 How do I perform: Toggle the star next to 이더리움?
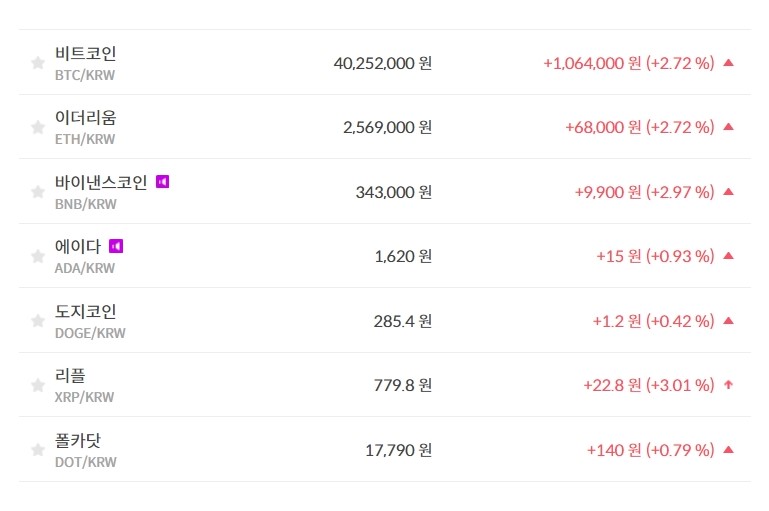[38, 127]
